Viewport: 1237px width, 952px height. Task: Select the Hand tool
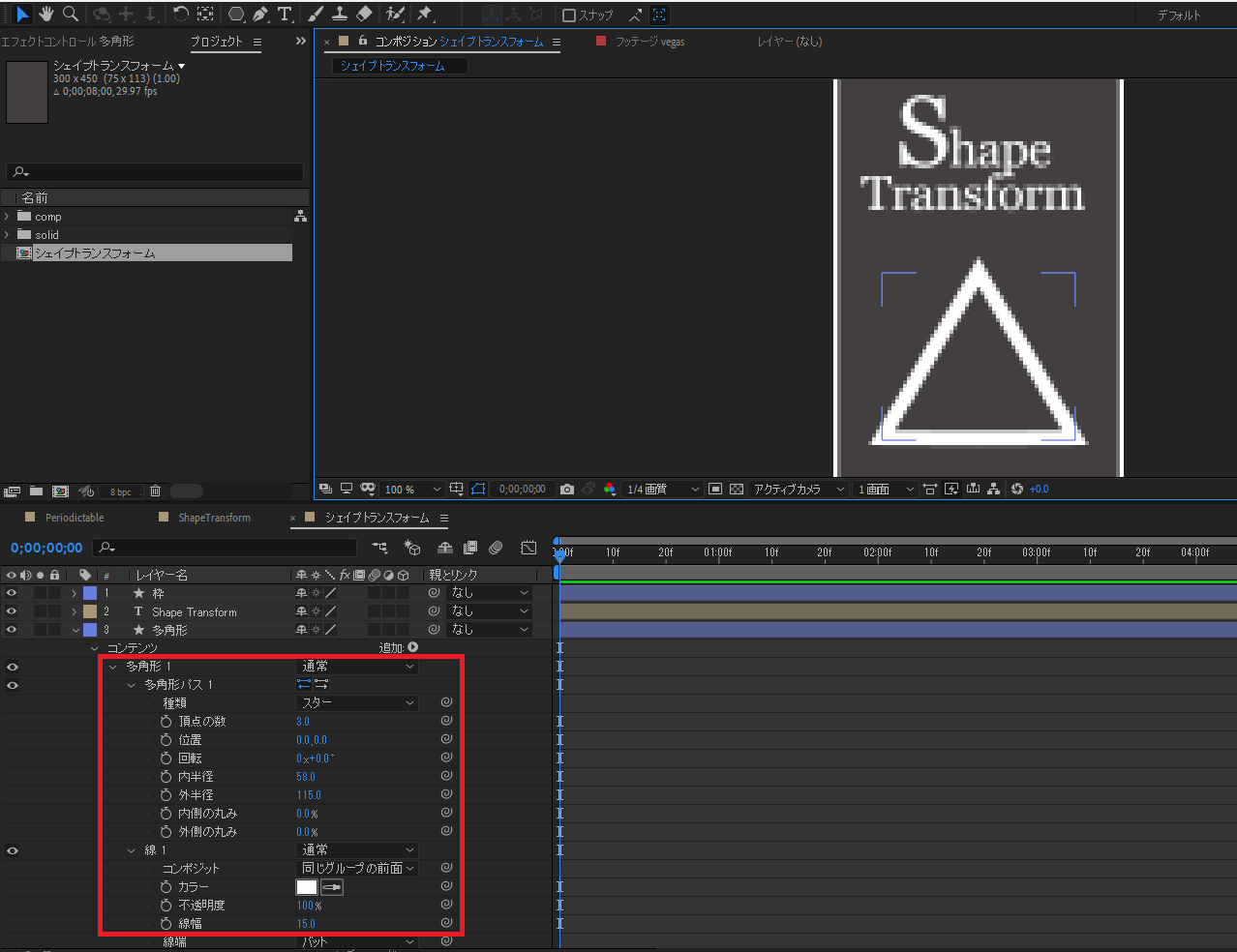pyautogui.click(x=46, y=15)
